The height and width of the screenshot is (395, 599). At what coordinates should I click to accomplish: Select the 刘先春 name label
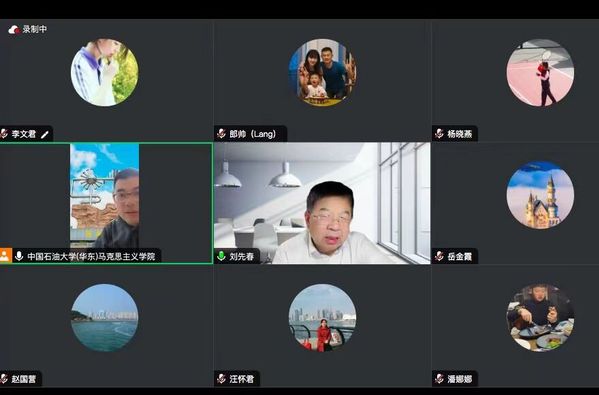pyautogui.click(x=241, y=256)
